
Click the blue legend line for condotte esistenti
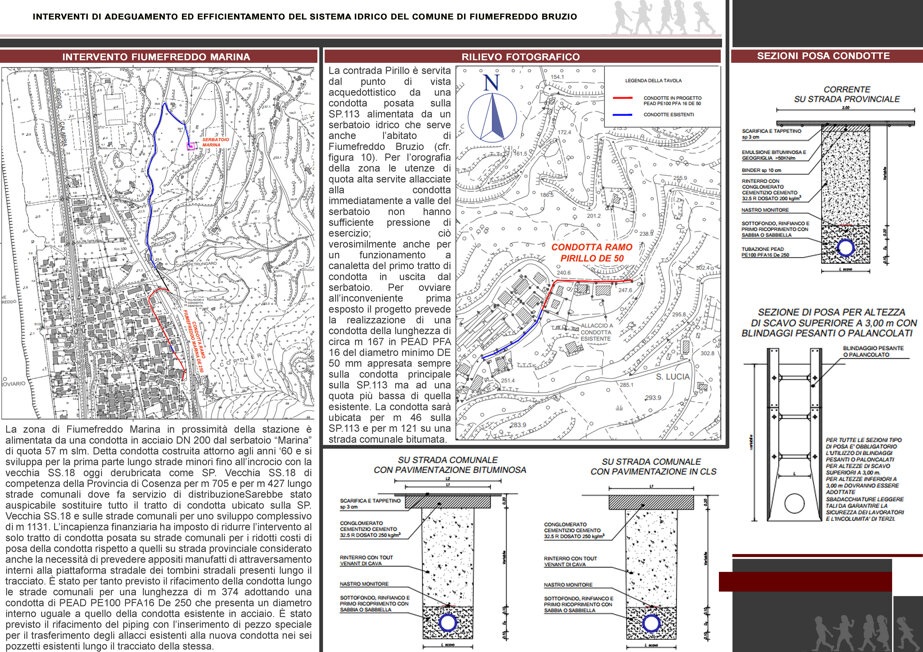[622, 114]
